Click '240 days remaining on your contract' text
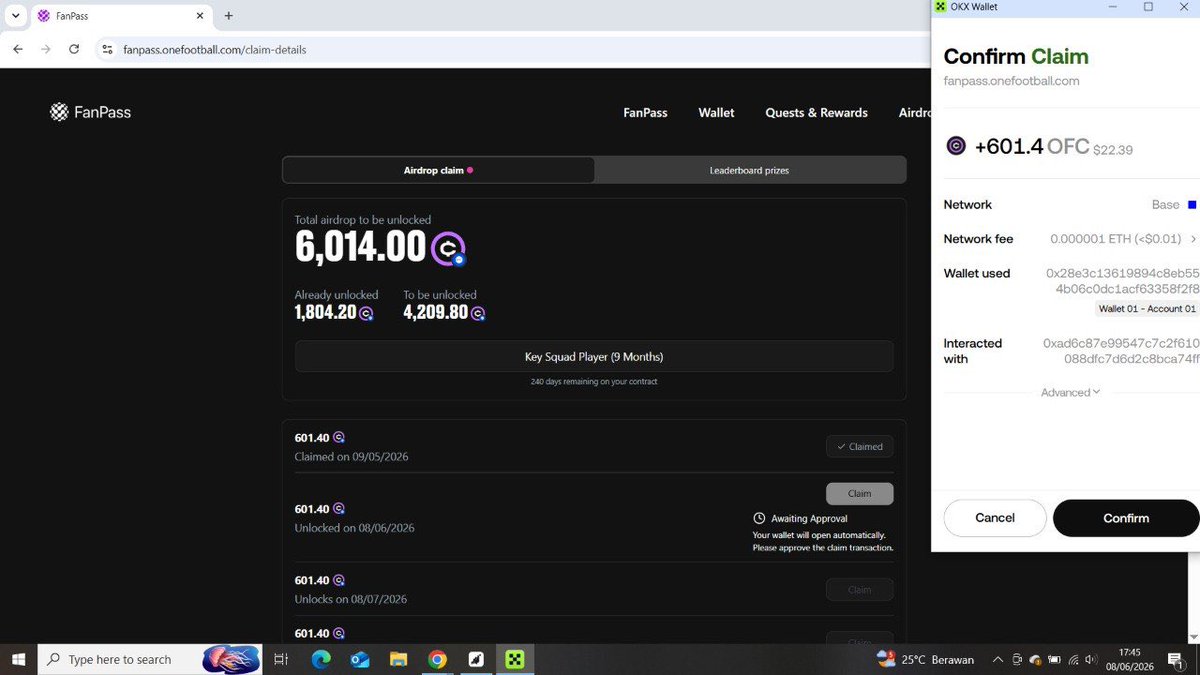The width and height of the screenshot is (1200, 675). pos(594,382)
